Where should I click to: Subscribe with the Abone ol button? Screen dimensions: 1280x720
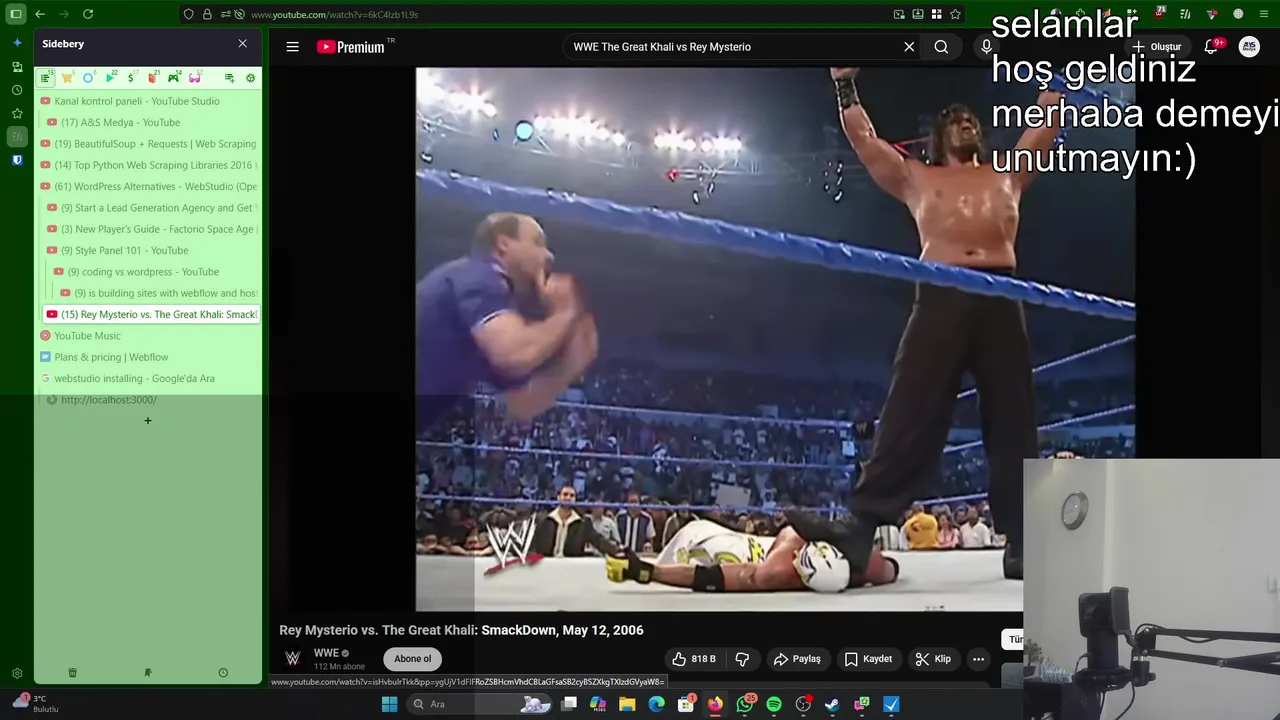tap(412, 658)
